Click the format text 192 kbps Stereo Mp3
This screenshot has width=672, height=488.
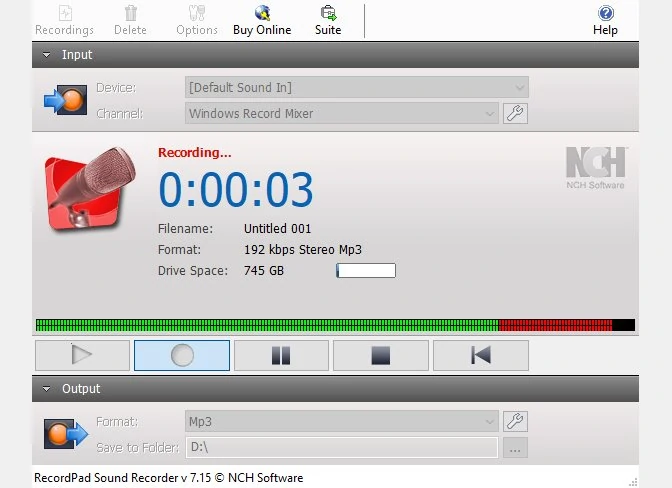303,250
